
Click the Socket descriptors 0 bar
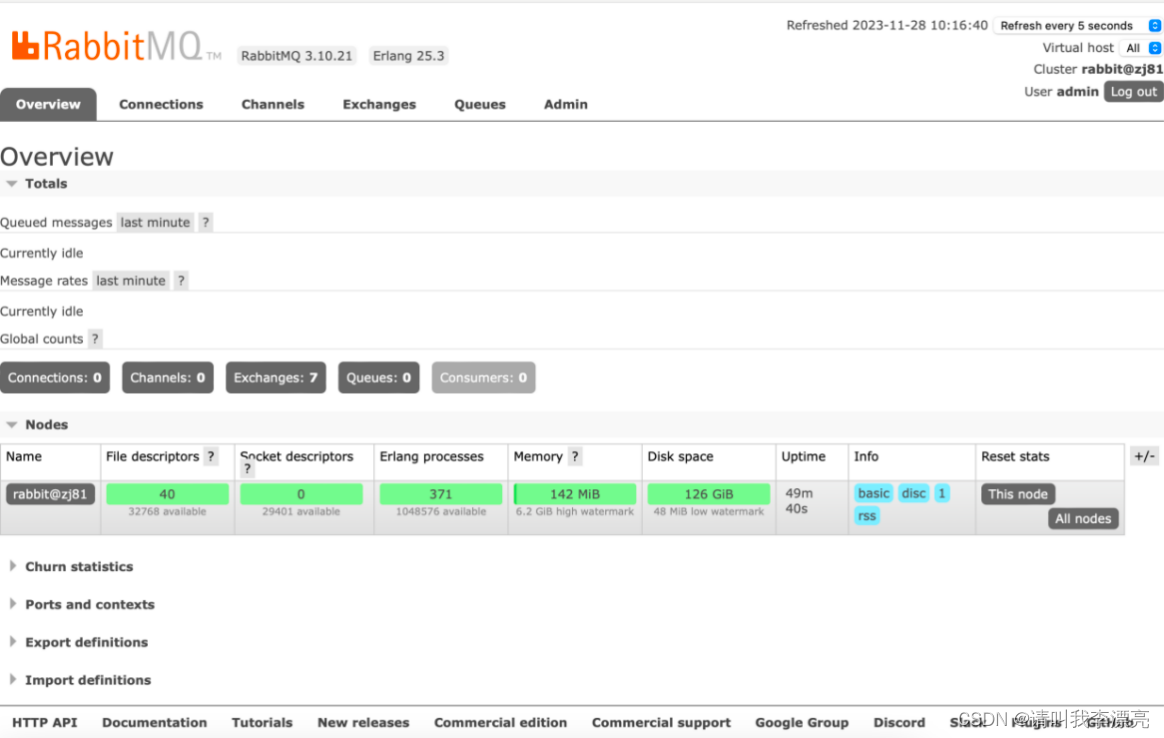coord(301,494)
